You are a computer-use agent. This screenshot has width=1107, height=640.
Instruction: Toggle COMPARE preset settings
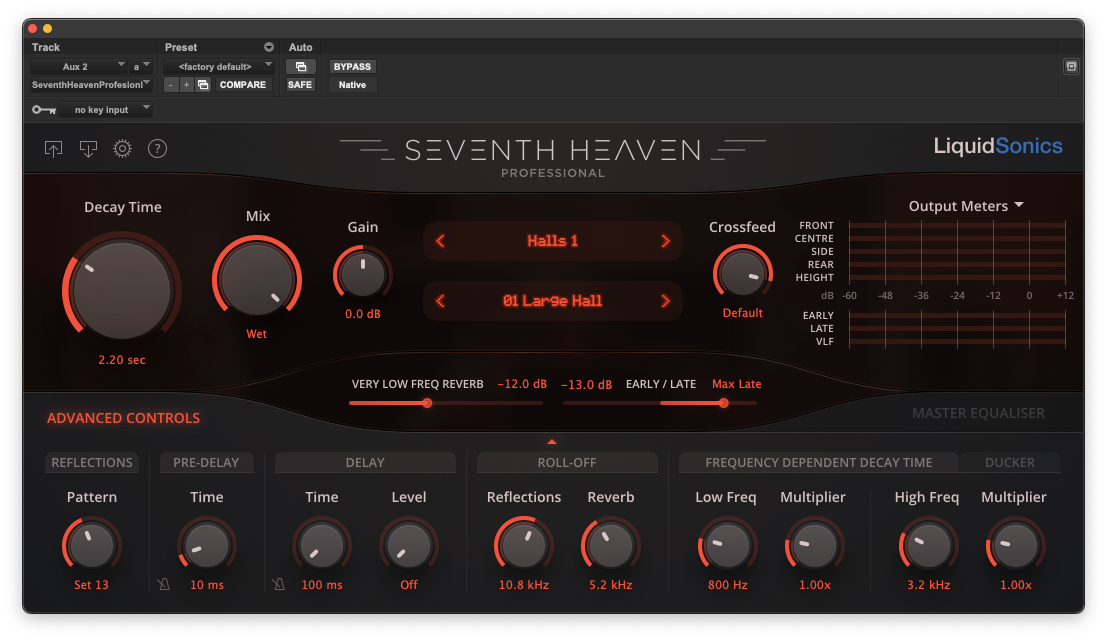coord(243,85)
